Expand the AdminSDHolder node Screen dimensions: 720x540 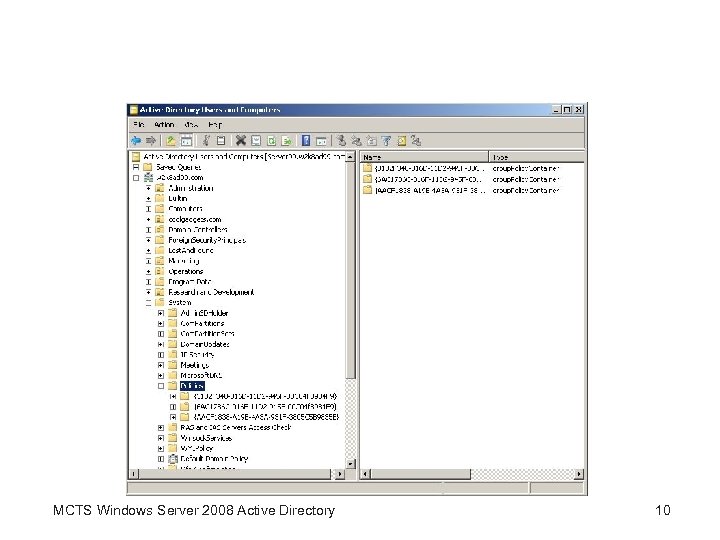pos(161,313)
